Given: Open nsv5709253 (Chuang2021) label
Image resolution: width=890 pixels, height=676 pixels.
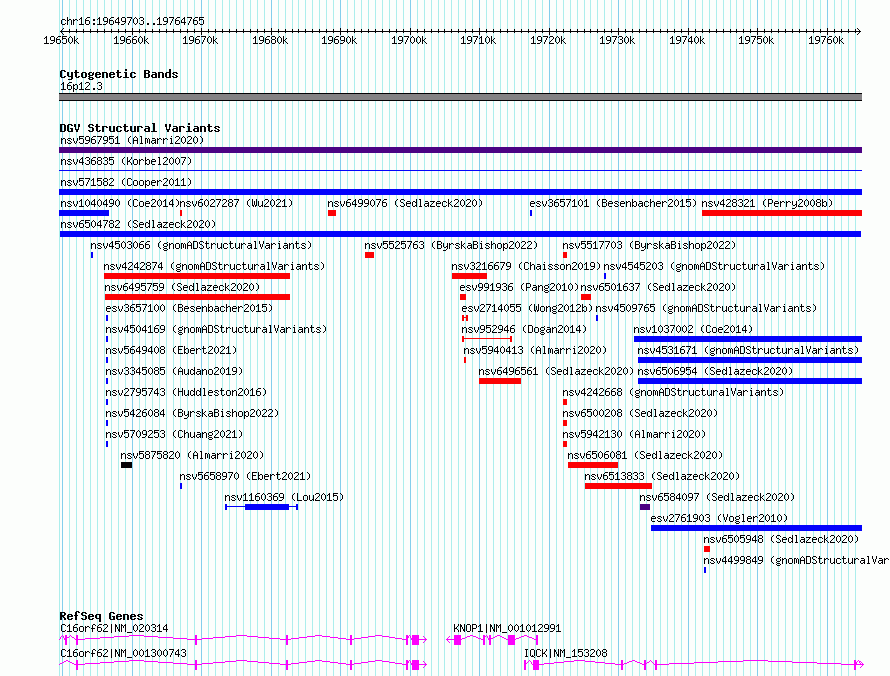Looking at the screenshot, I should 174,434.
